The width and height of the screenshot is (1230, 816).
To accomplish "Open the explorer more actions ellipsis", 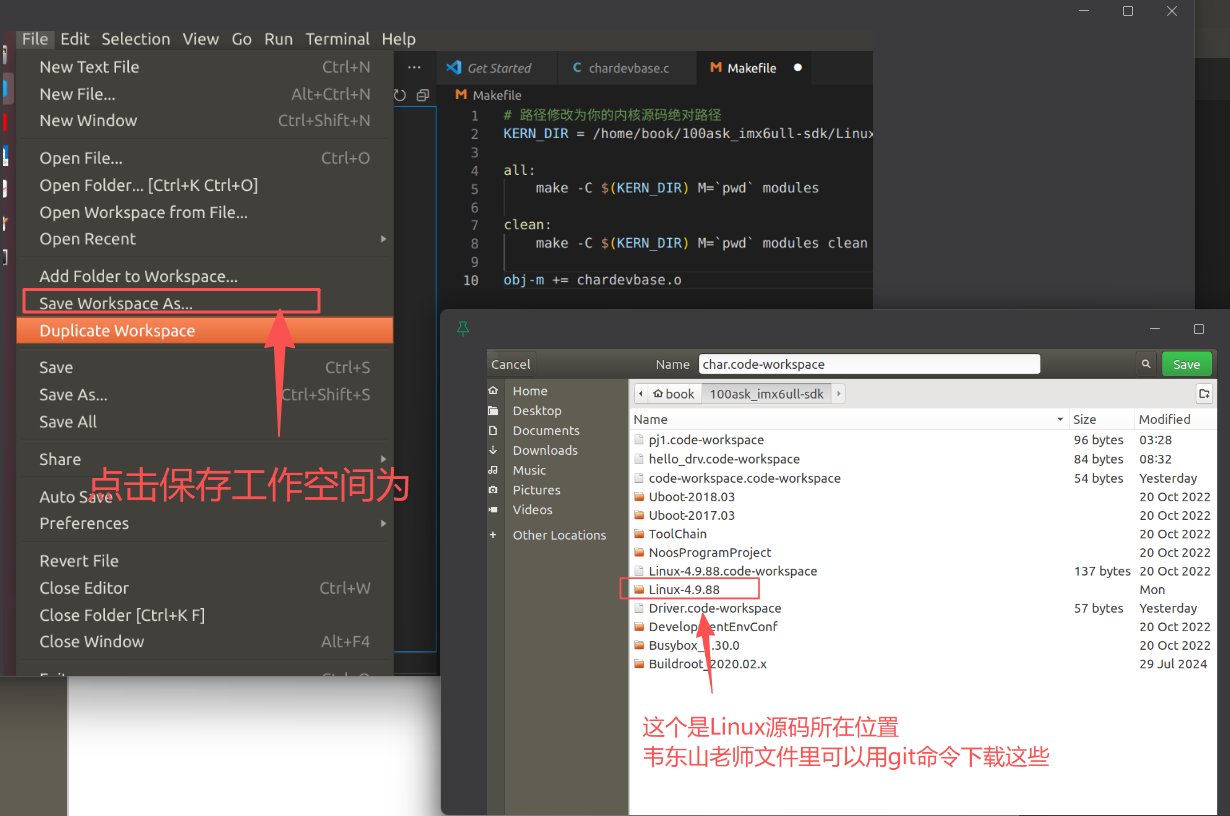I will (x=415, y=67).
